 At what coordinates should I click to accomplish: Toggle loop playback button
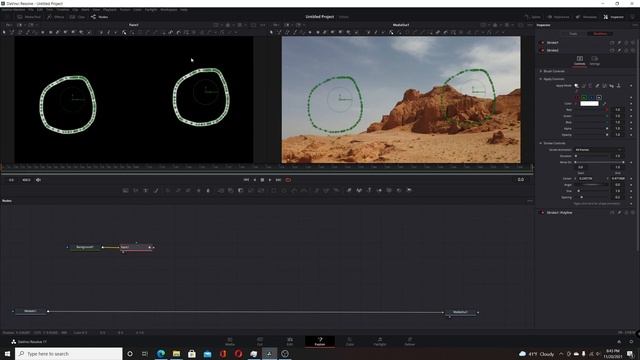288,180
